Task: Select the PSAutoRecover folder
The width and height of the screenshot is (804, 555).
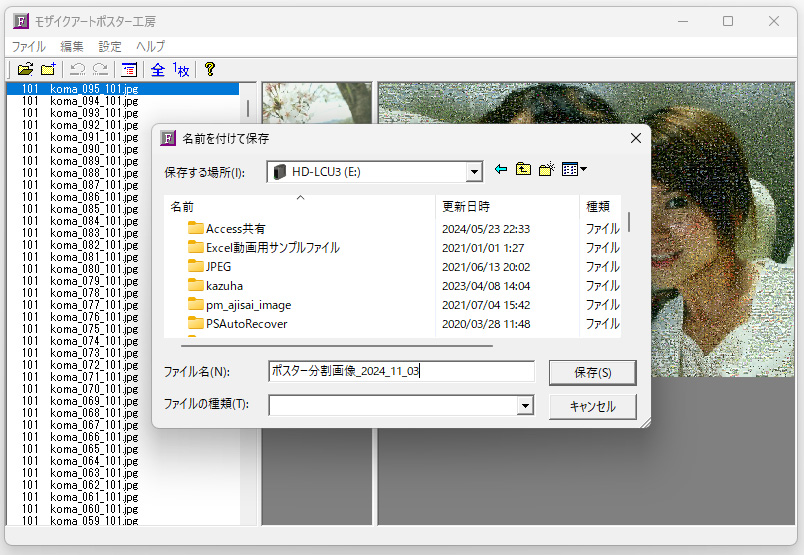Action: tap(237, 324)
